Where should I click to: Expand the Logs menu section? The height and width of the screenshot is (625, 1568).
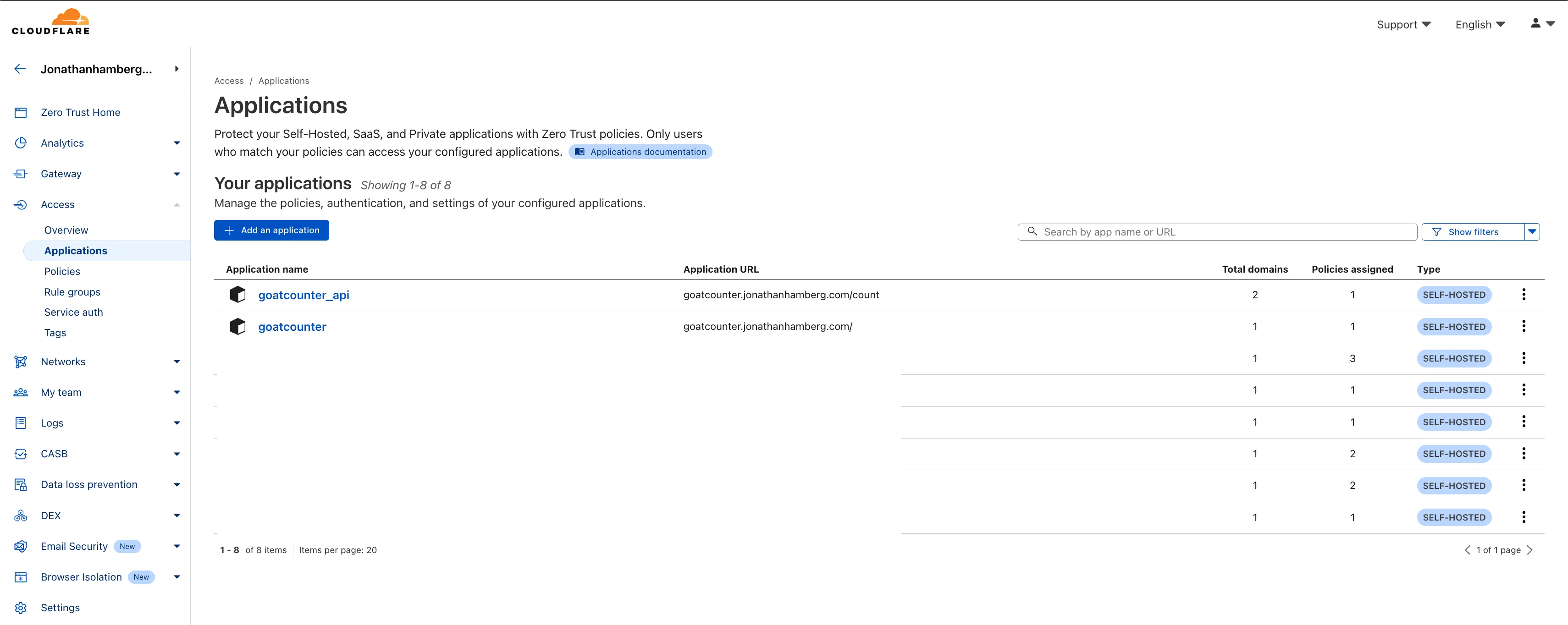177,423
